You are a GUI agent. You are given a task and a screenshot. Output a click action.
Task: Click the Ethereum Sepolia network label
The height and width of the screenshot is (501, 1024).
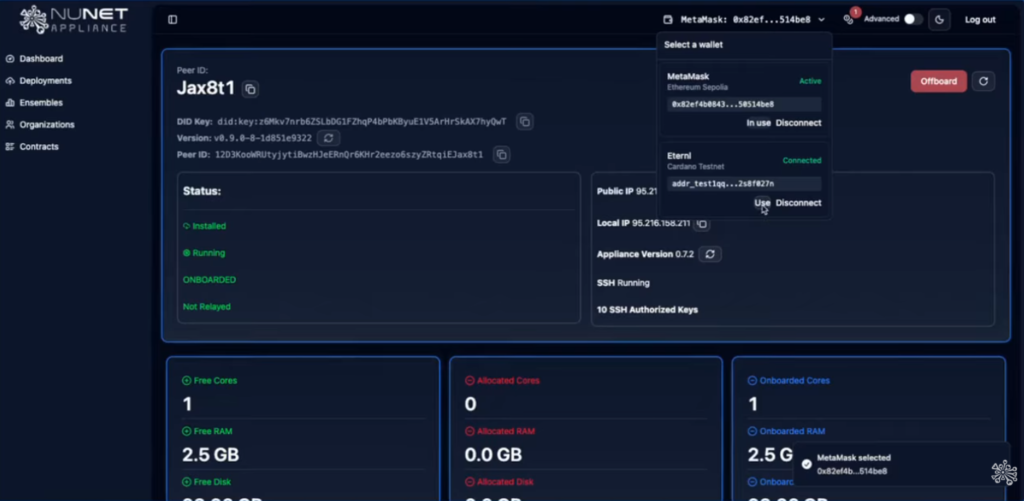tap(697, 88)
